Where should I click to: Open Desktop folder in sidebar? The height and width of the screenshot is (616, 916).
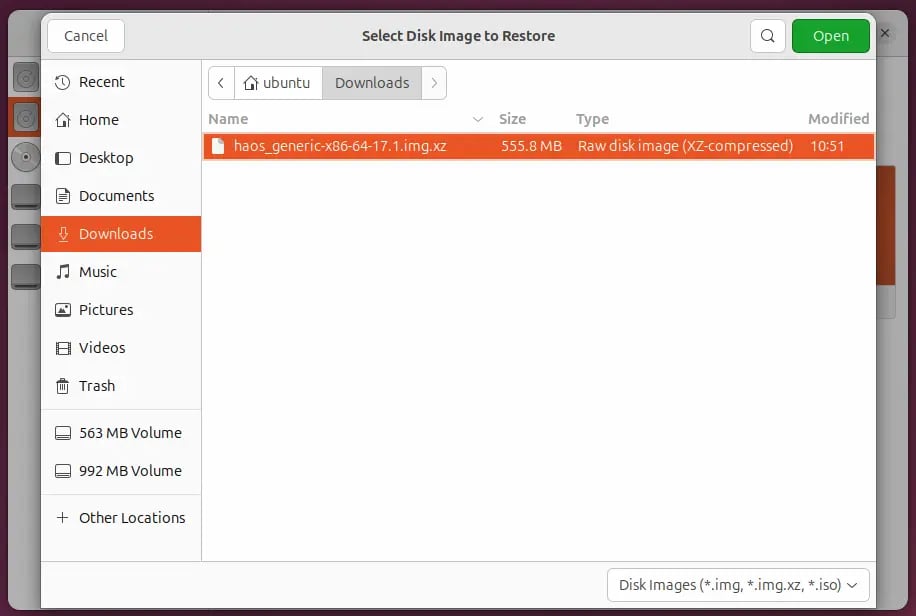click(105, 158)
